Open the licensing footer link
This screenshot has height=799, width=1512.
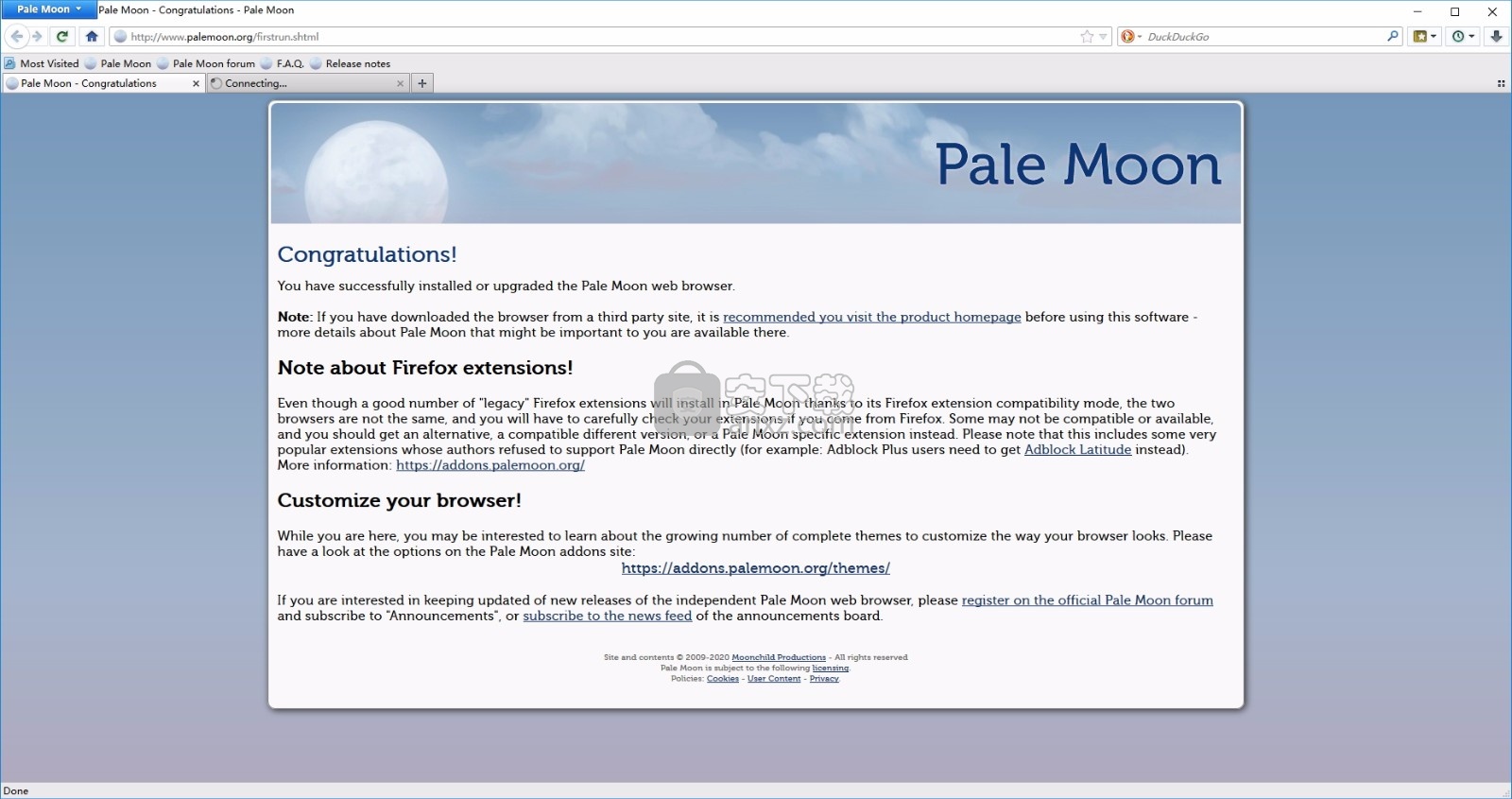click(x=831, y=668)
